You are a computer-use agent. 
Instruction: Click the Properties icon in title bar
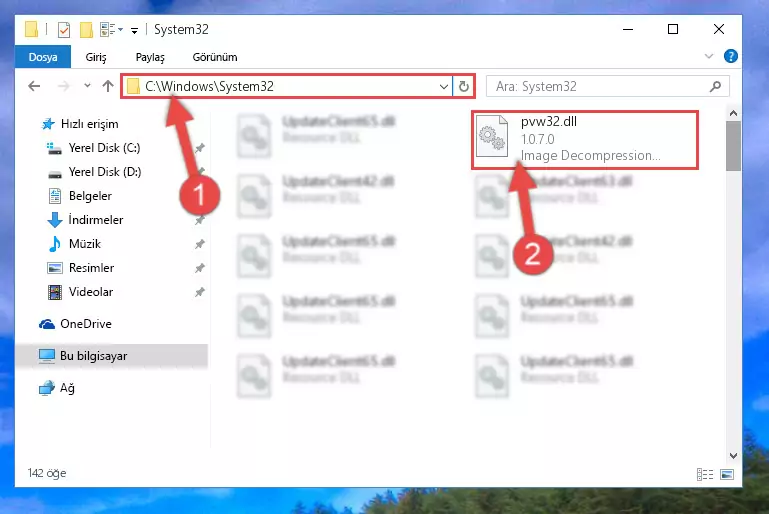pyautogui.click(x=64, y=29)
